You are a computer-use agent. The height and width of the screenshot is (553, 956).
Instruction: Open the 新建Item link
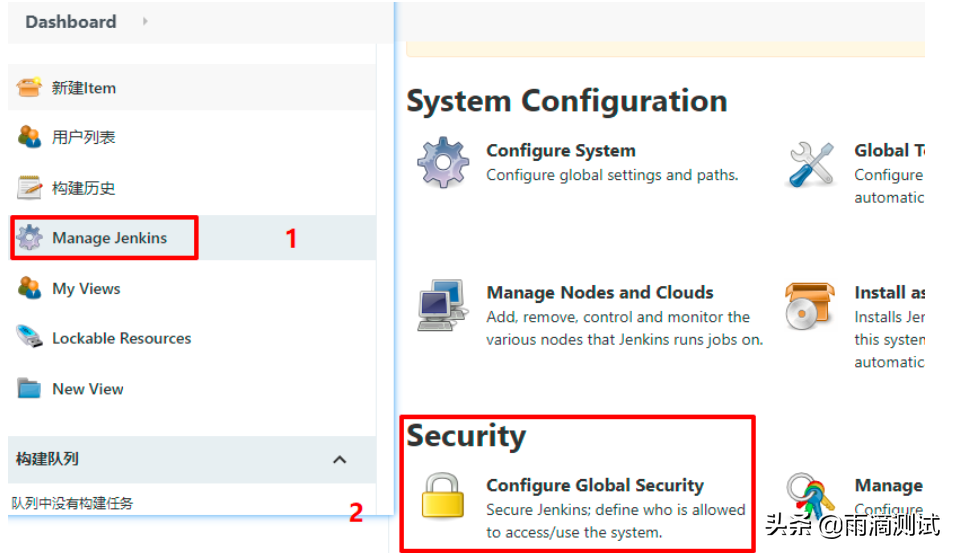[84, 88]
